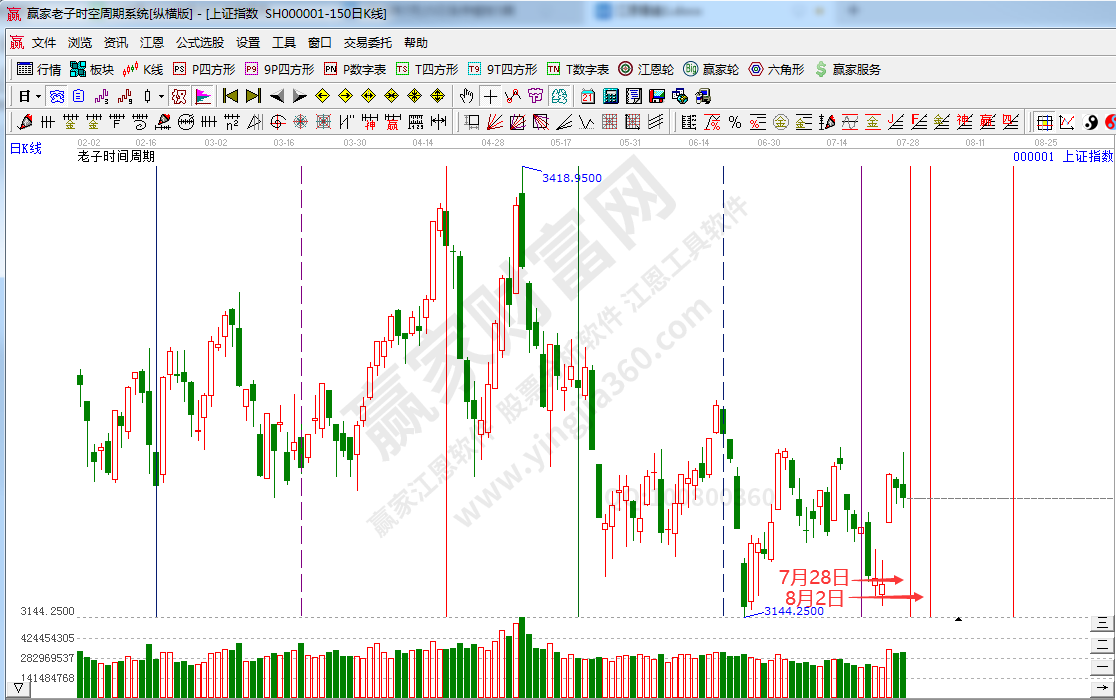The image size is (1116, 700).
Task: Jump to first bar with skip-back arrow
Action: 230,96
